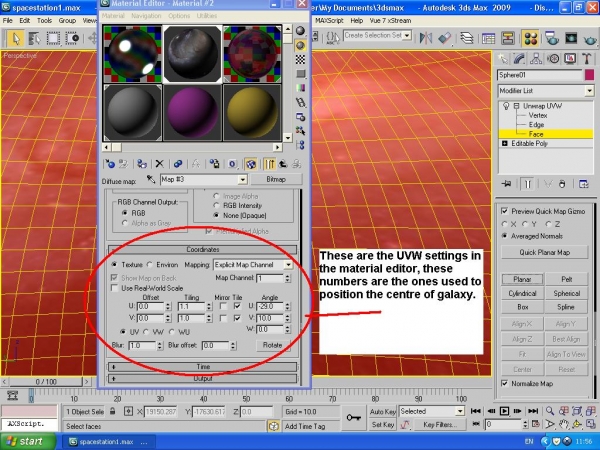Expand the Time rollout

(203, 367)
